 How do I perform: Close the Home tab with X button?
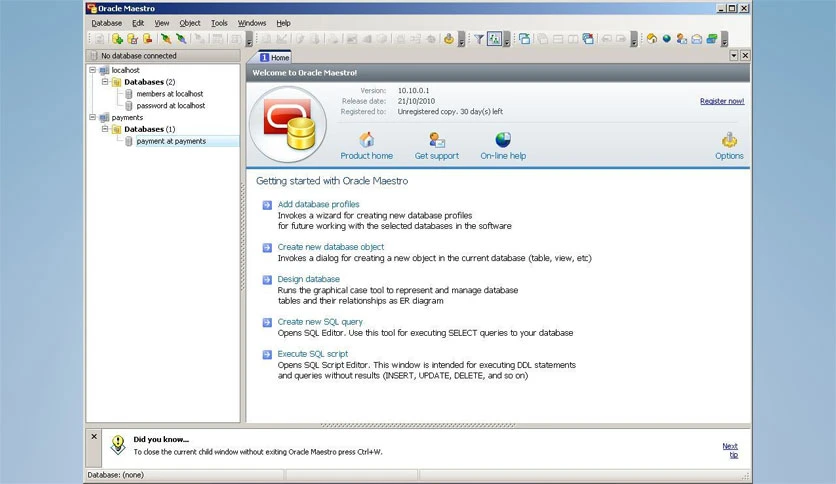tap(745, 55)
